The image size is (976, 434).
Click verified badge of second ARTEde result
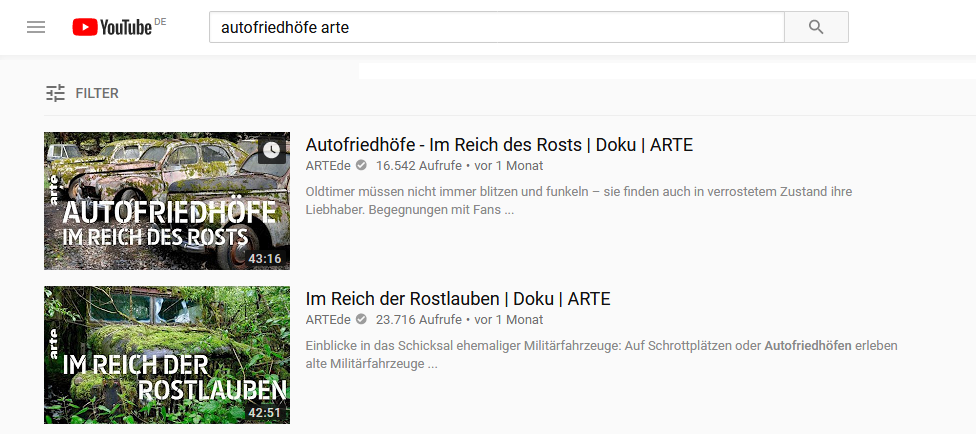click(361, 319)
